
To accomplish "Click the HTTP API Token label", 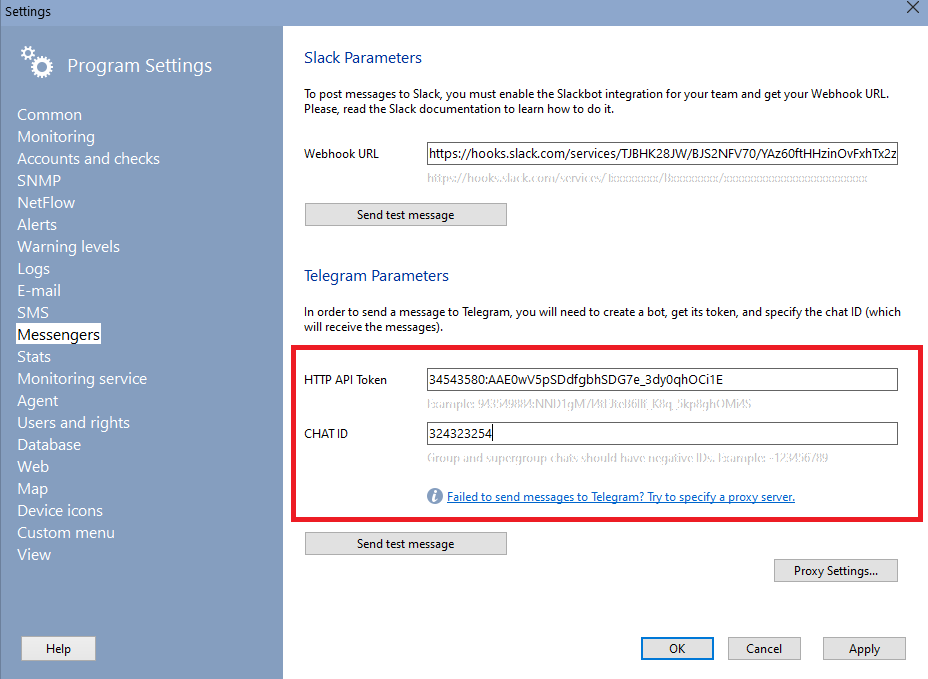I will click(x=346, y=380).
